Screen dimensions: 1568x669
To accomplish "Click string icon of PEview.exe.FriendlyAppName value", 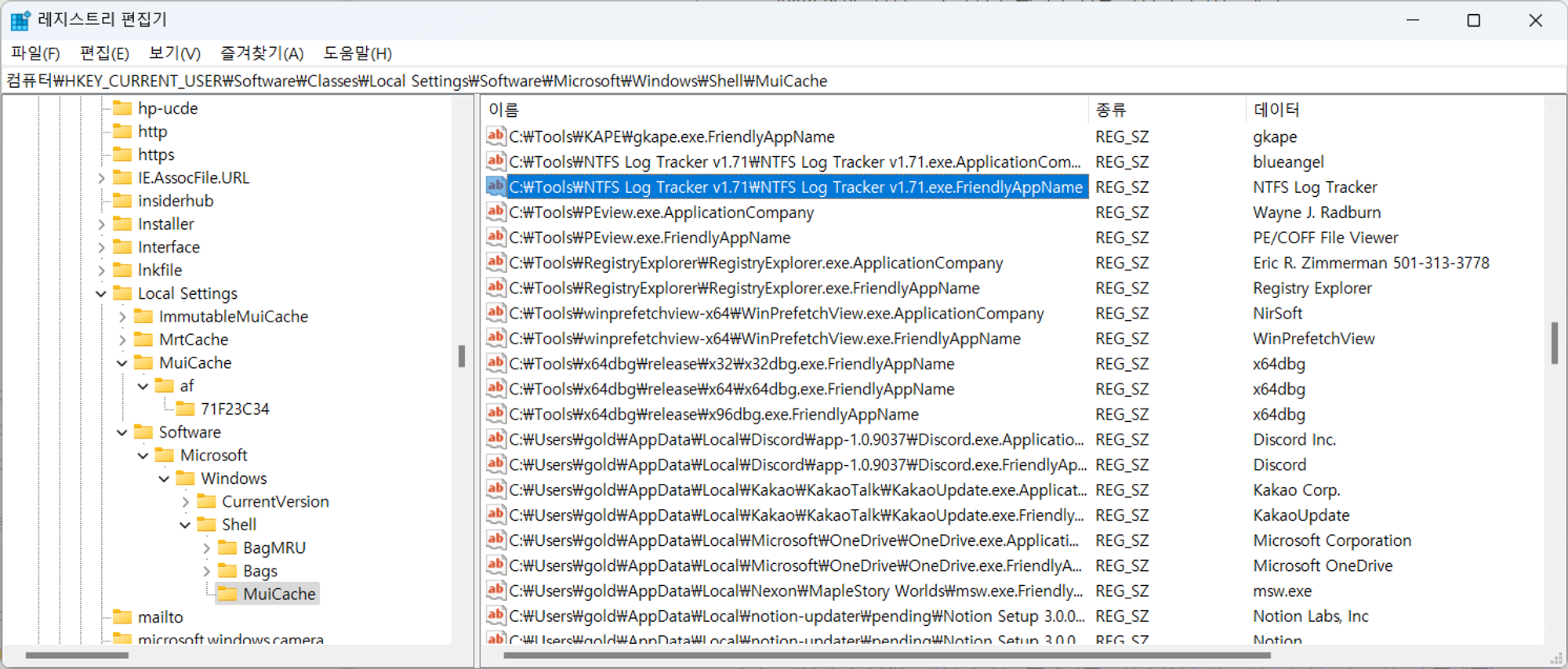I will pos(495,237).
